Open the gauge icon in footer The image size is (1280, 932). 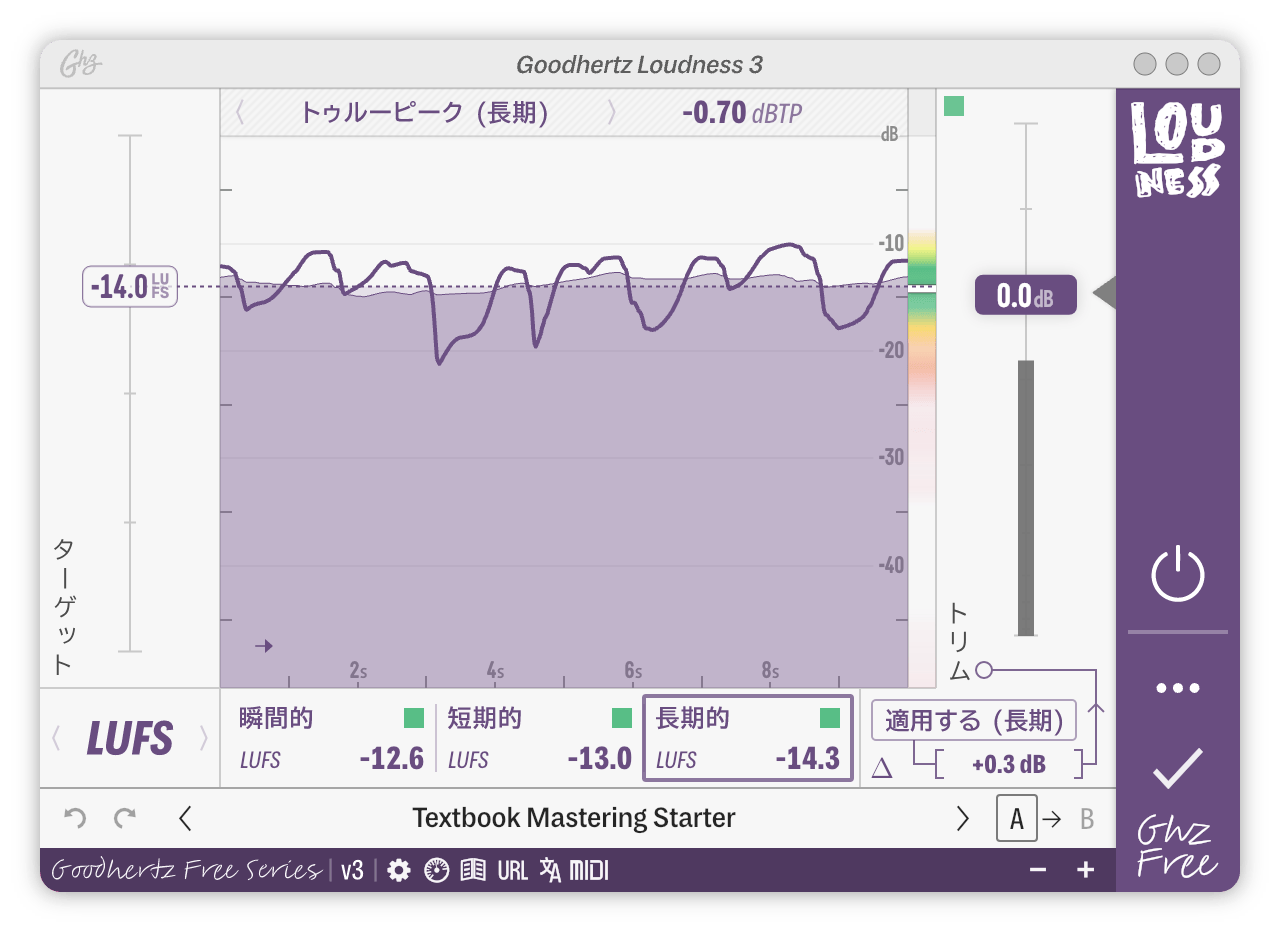(437, 871)
